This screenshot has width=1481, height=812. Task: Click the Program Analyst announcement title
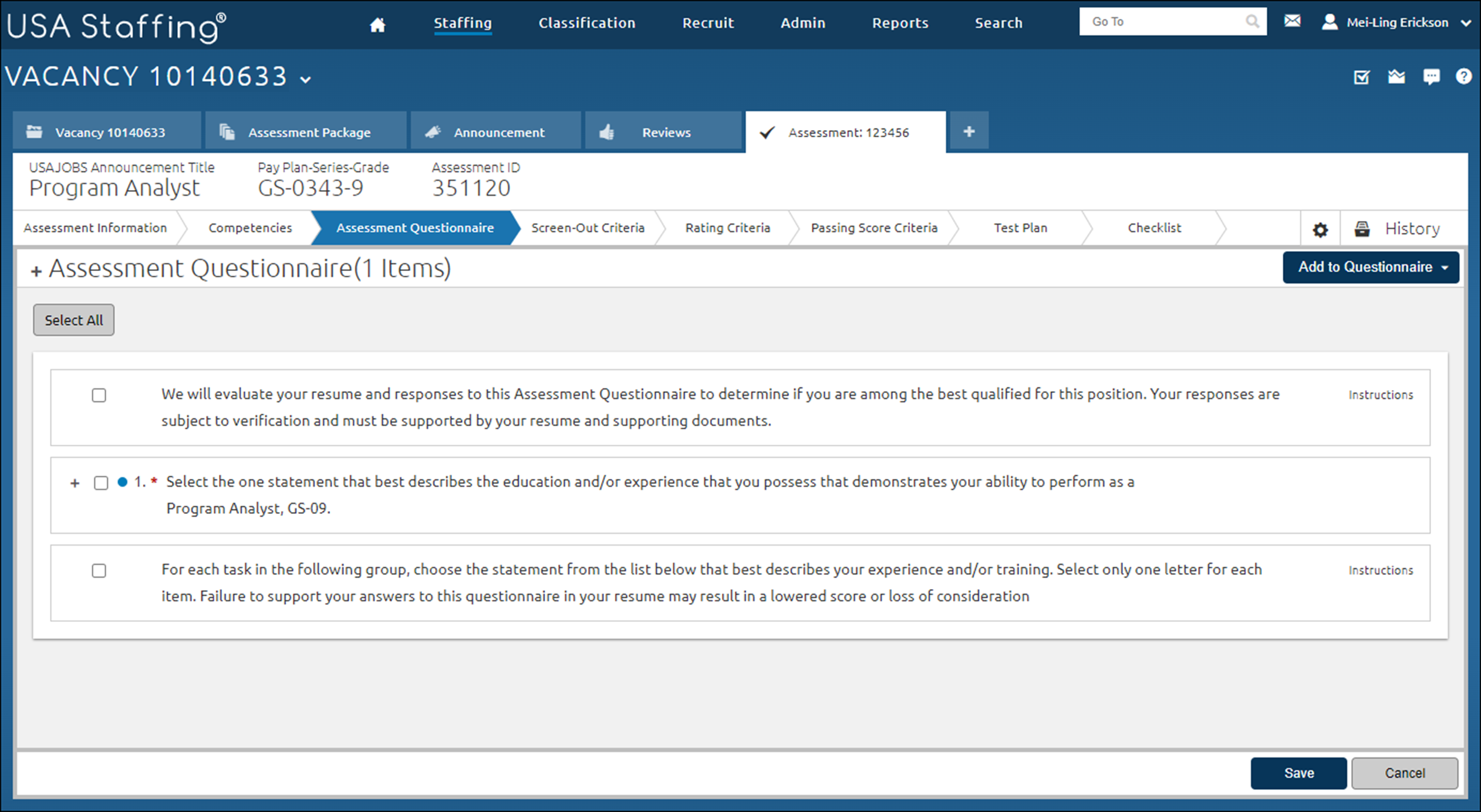[x=114, y=188]
